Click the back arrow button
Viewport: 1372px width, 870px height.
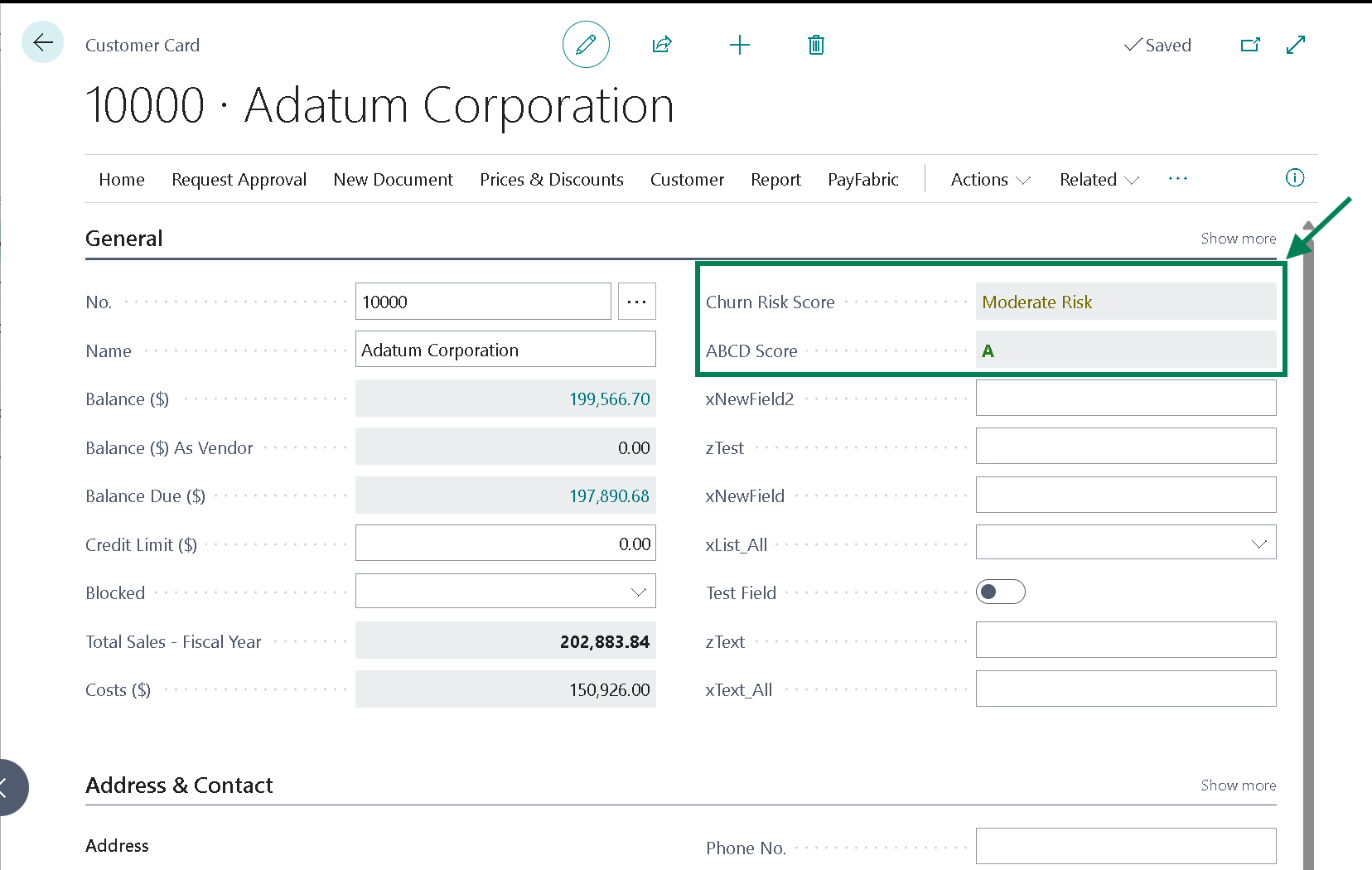click(x=42, y=42)
